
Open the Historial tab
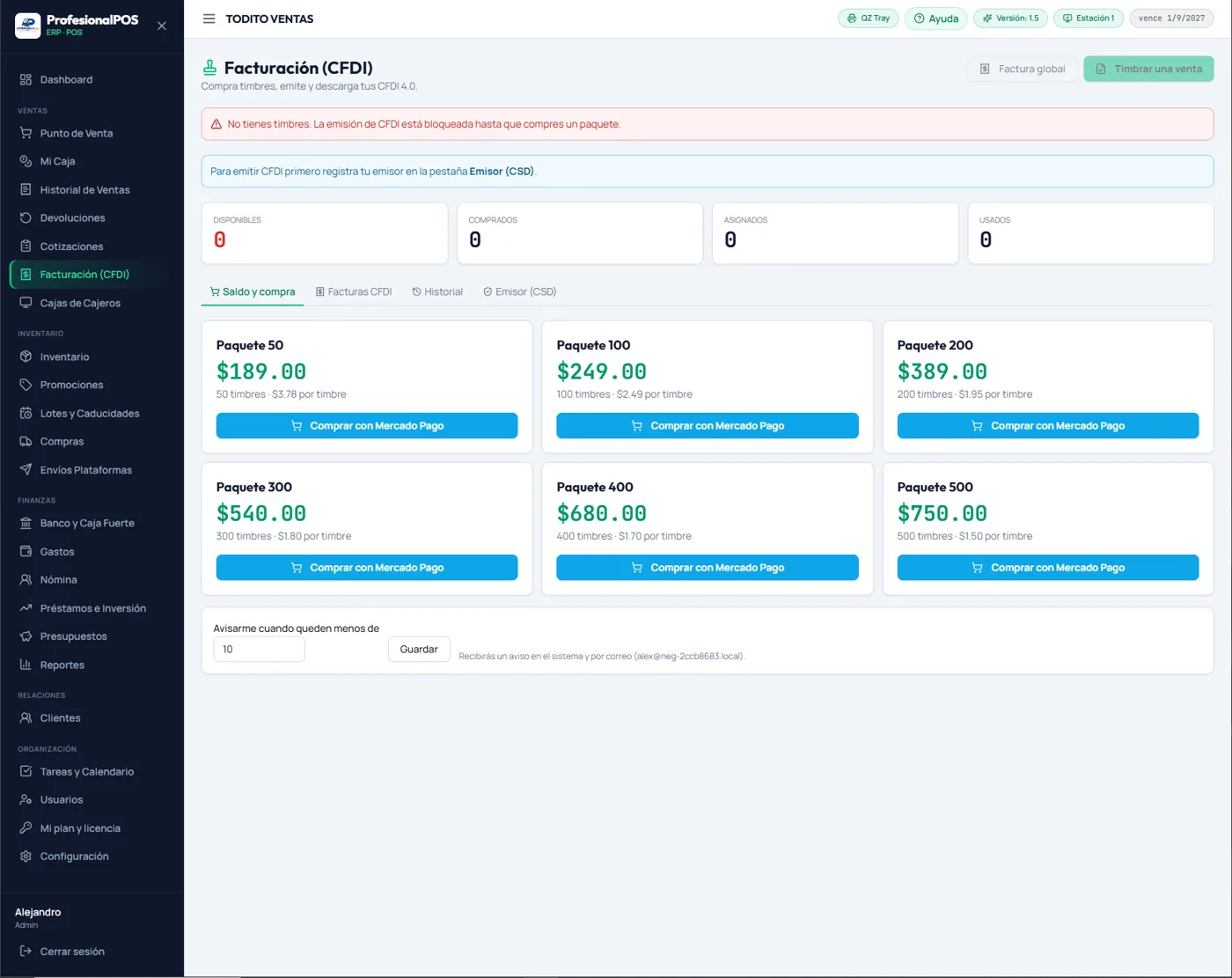(437, 291)
